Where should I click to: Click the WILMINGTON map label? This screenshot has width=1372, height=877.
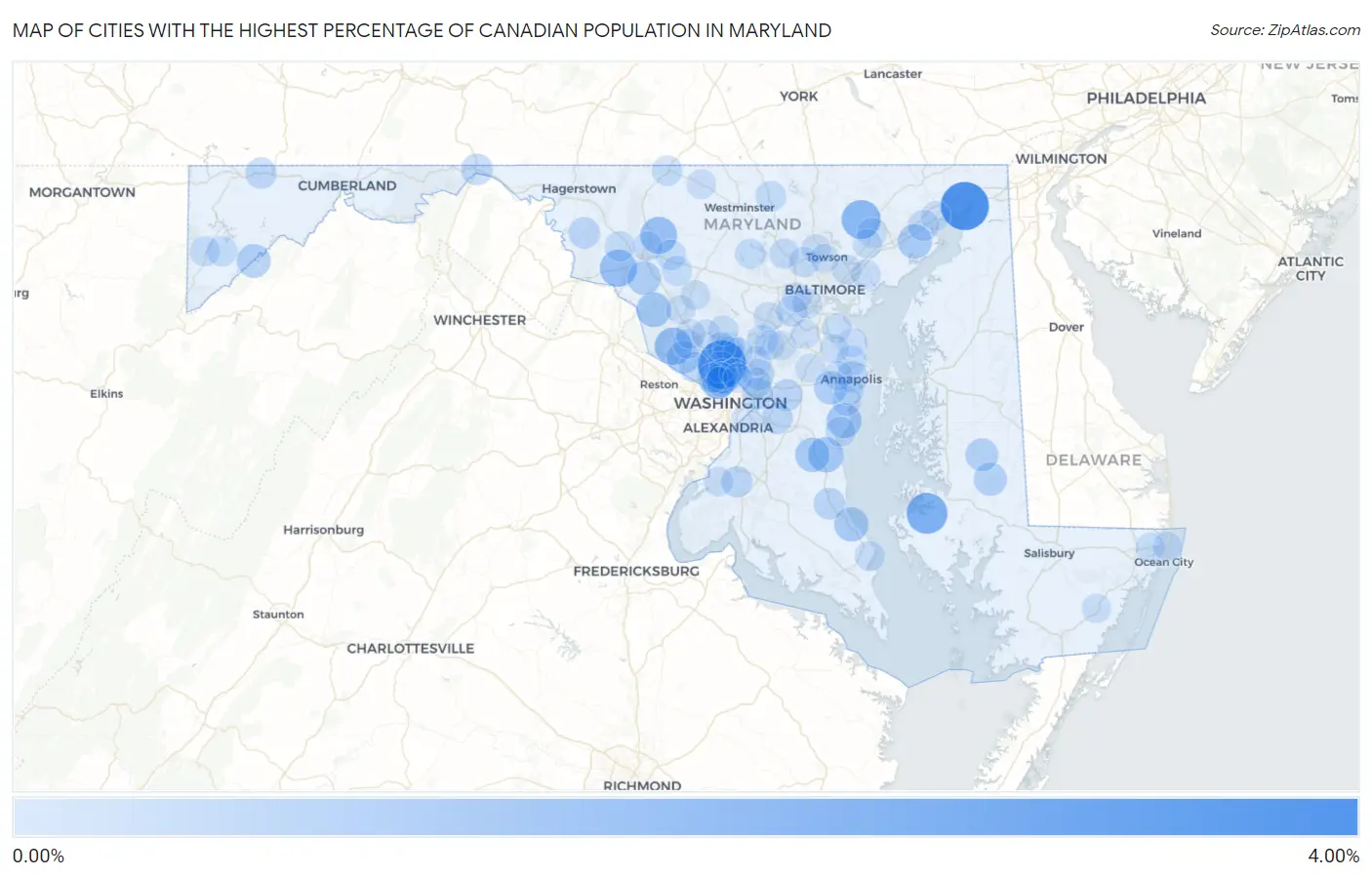[1061, 159]
